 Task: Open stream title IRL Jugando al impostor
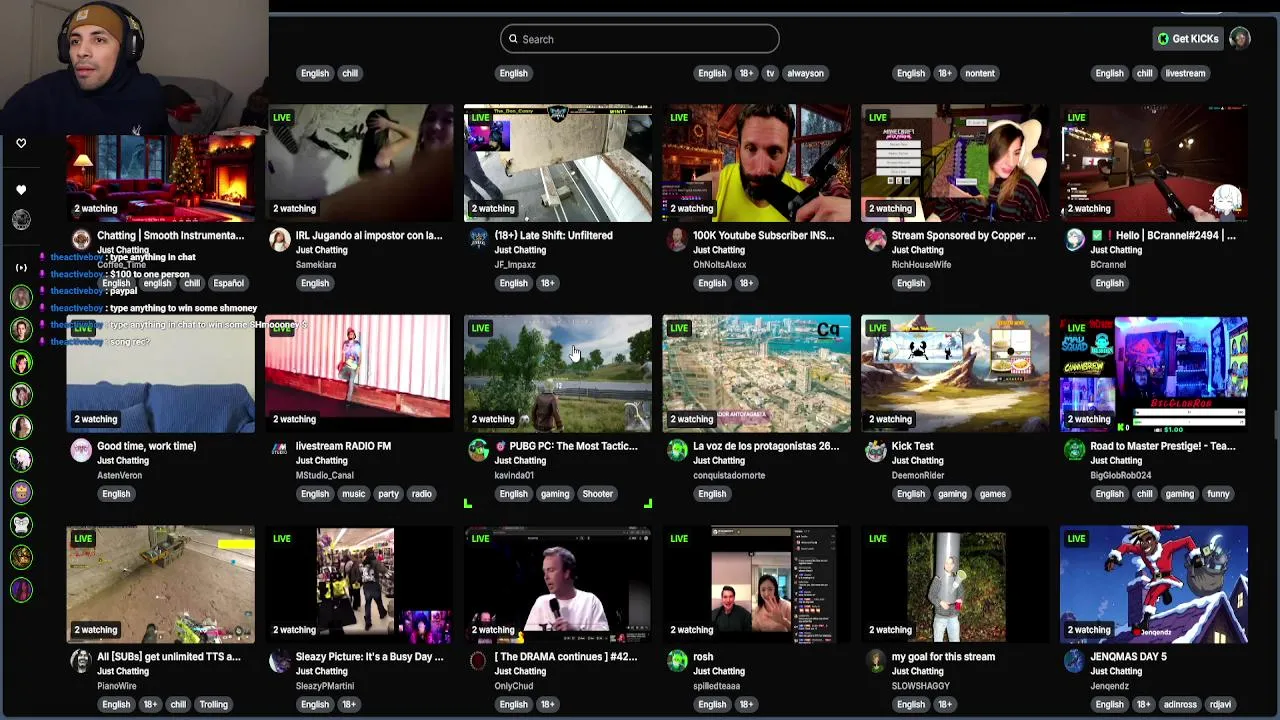click(369, 236)
